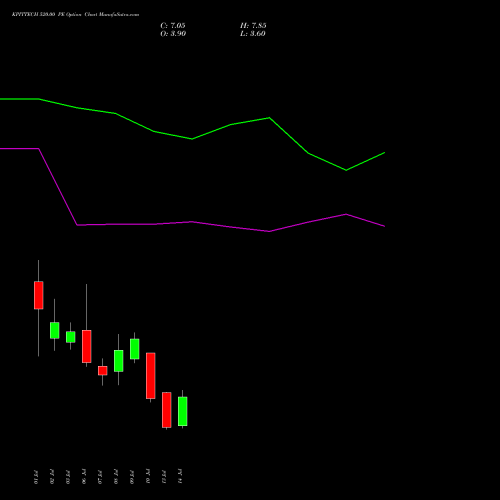500x500 pixels.
Task: Click the opening price value O: 3.90
Action: point(173,34)
